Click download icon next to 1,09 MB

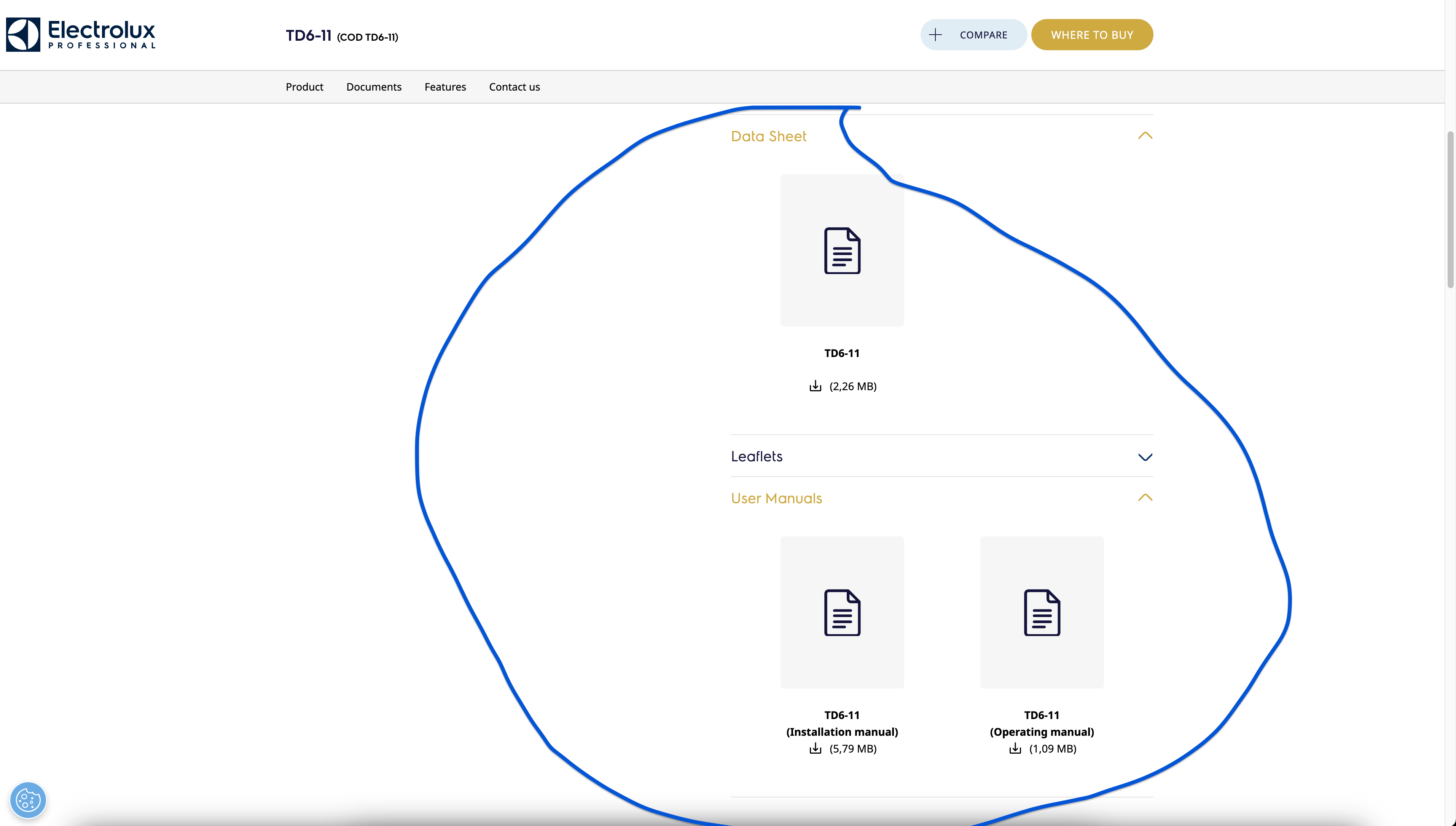click(1015, 749)
